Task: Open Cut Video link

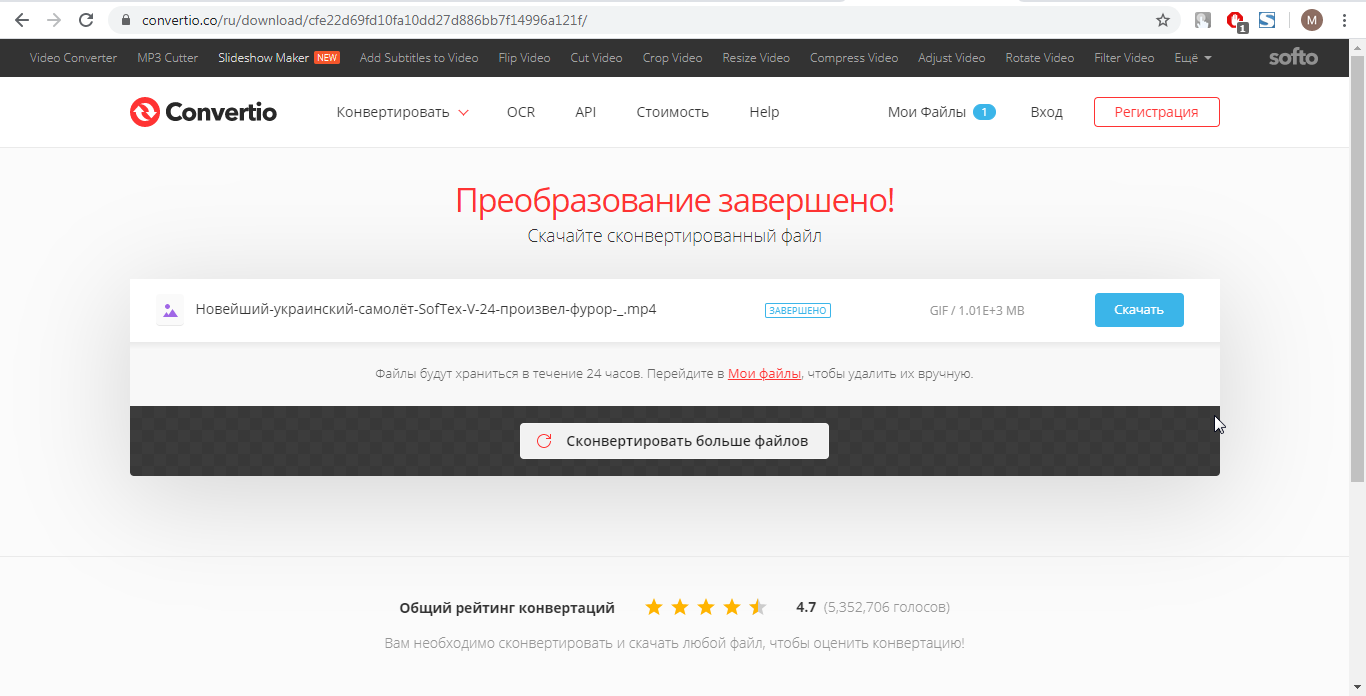Action: (x=597, y=58)
